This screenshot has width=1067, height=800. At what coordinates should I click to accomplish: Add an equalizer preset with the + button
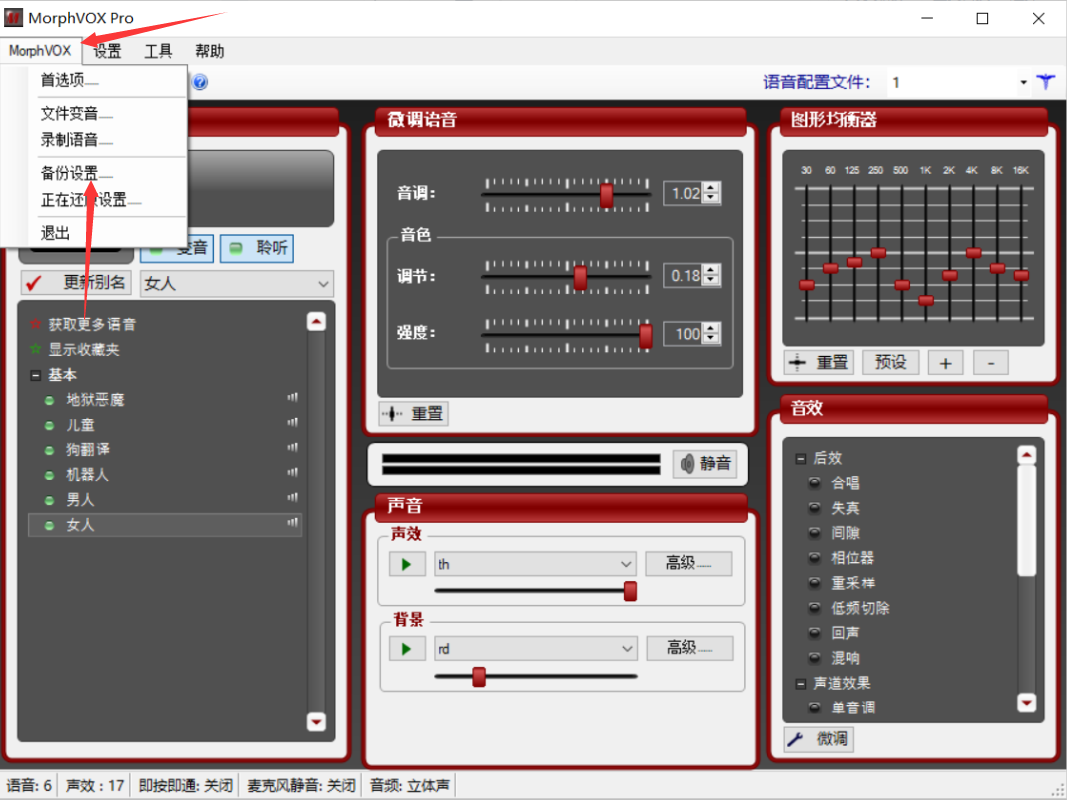945,363
